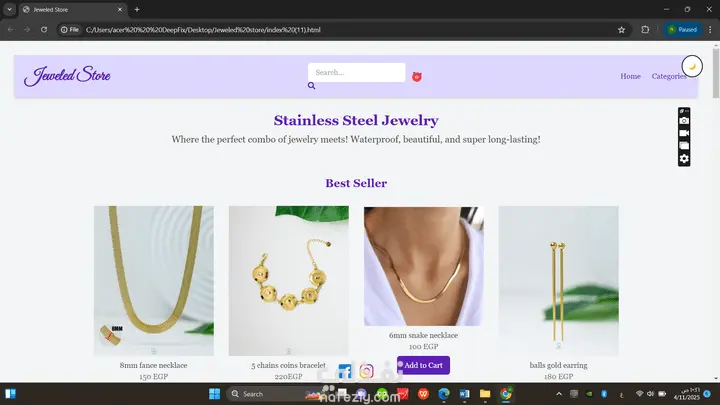Start recording with the video camera icon
The height and width of the screenshot is (405, 720).
pos(684,133)
